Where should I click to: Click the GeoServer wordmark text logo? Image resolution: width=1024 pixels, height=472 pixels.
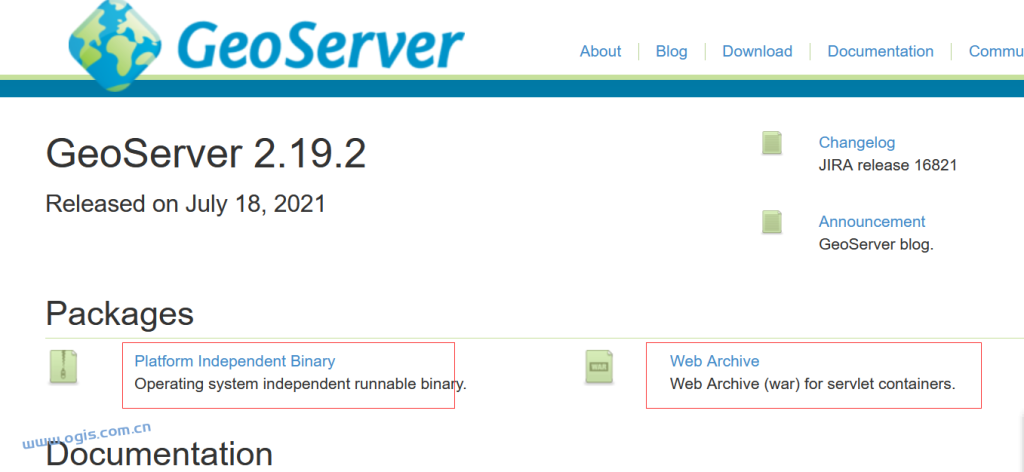(x=320, y=46)
